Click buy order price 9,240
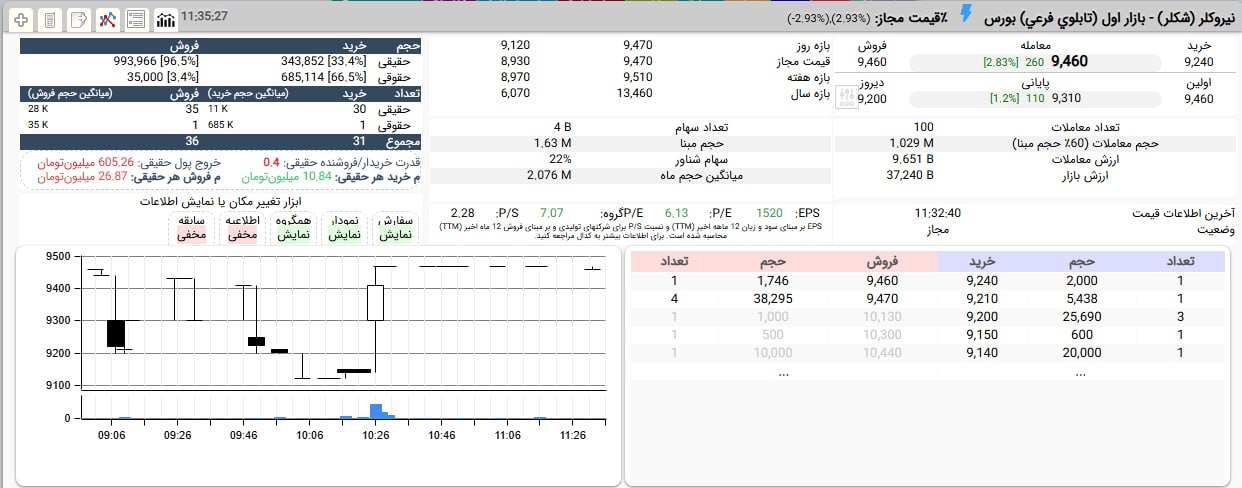 983,281
